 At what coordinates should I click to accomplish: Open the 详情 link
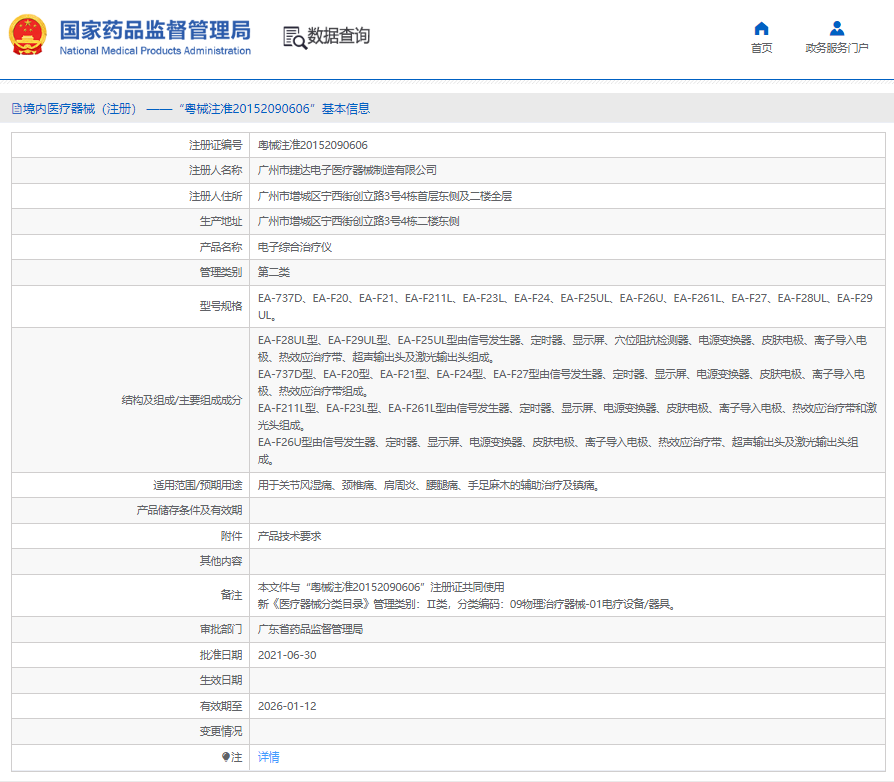click(x=269, y=757)
